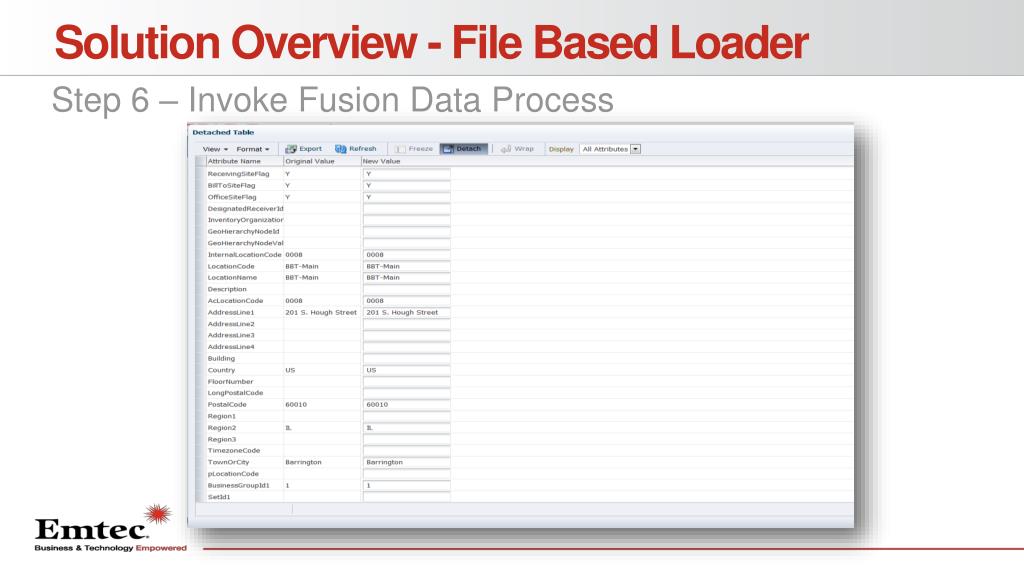This screenshot has width=1024, height=576.
Task: Select the ReceivingSiteFlag attribute name
Action: [238, 174]
